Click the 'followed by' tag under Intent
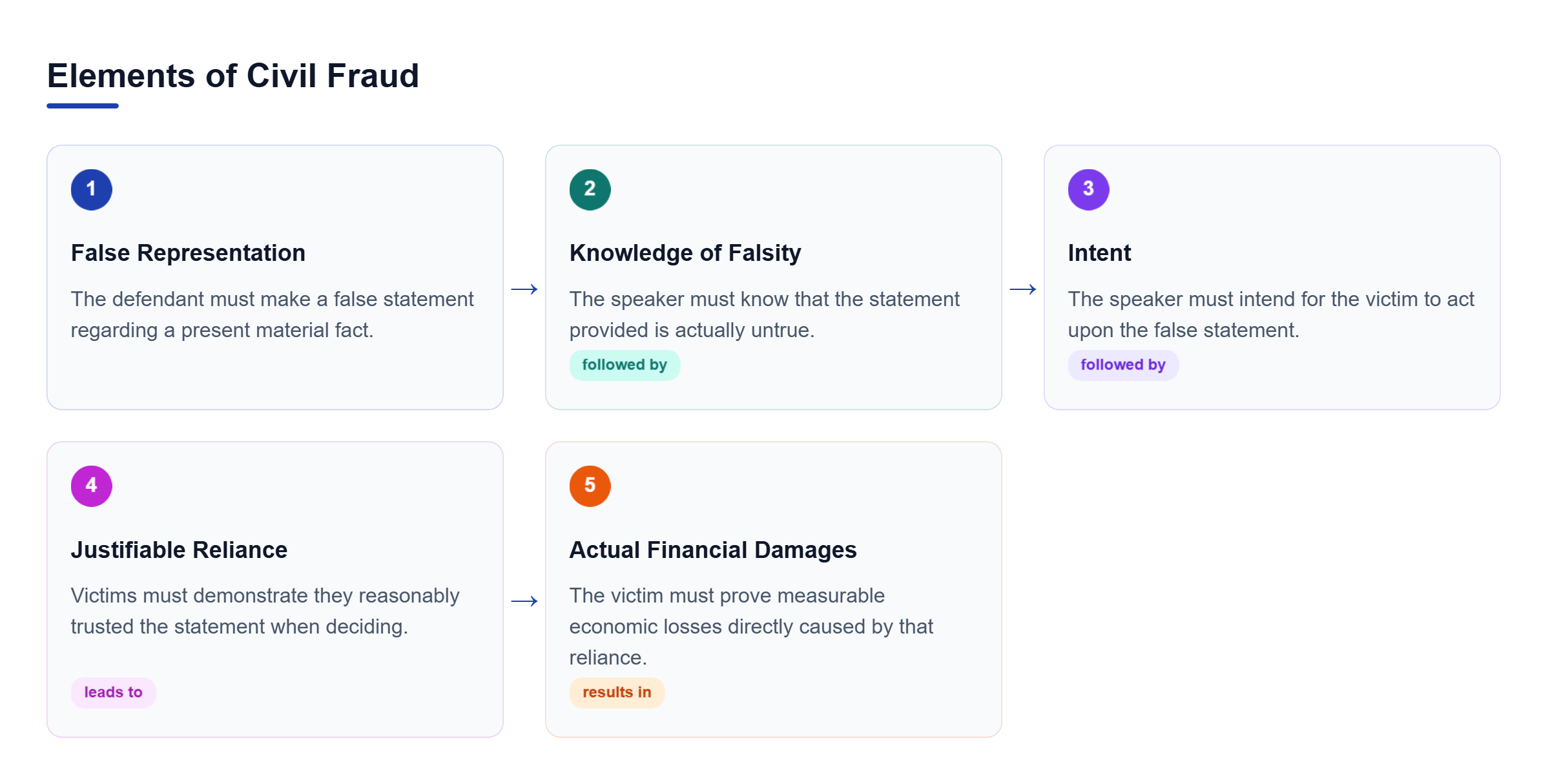This screenshot has height=784, width=1550. [x=1123, y=365]
